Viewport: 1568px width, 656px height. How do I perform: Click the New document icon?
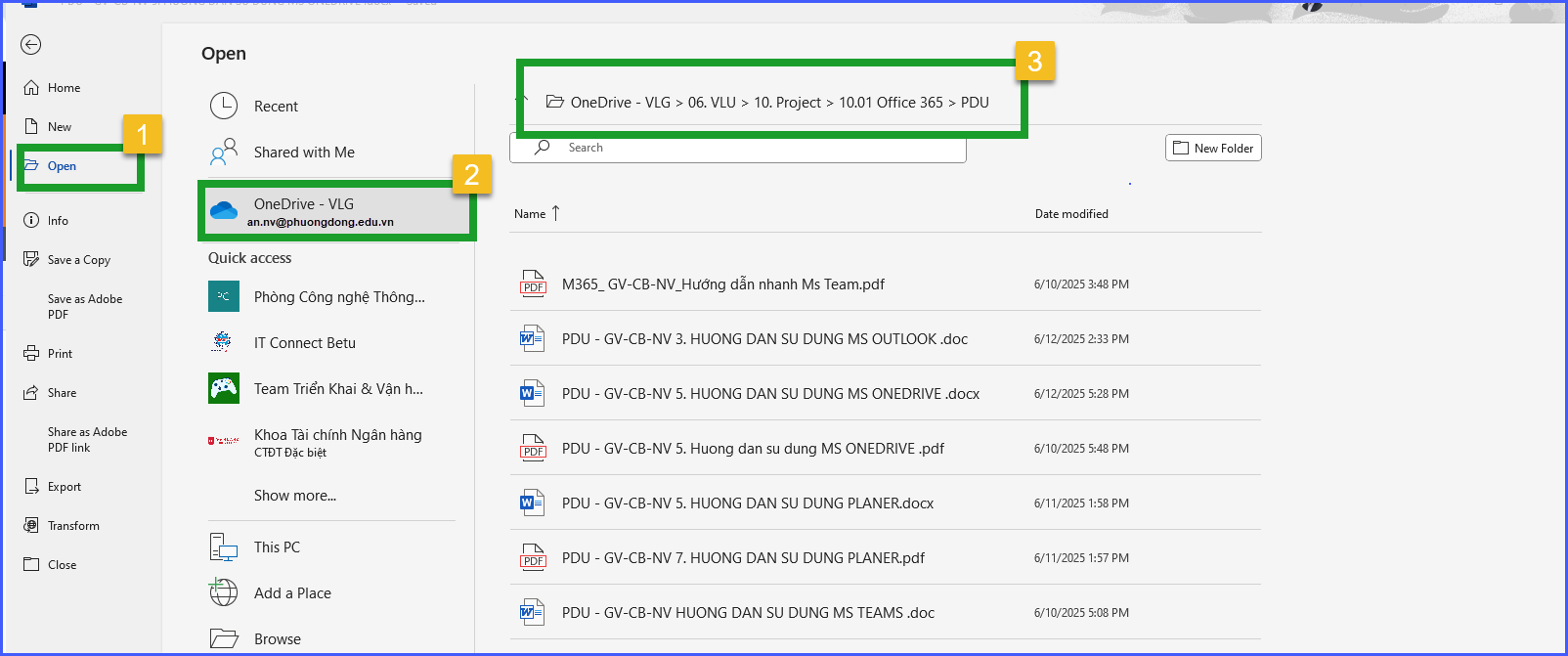click(31, 126)
